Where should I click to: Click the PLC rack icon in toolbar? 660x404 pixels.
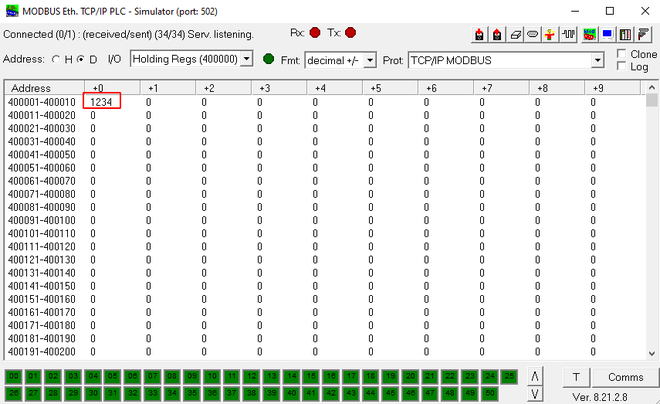click(625, 34)
